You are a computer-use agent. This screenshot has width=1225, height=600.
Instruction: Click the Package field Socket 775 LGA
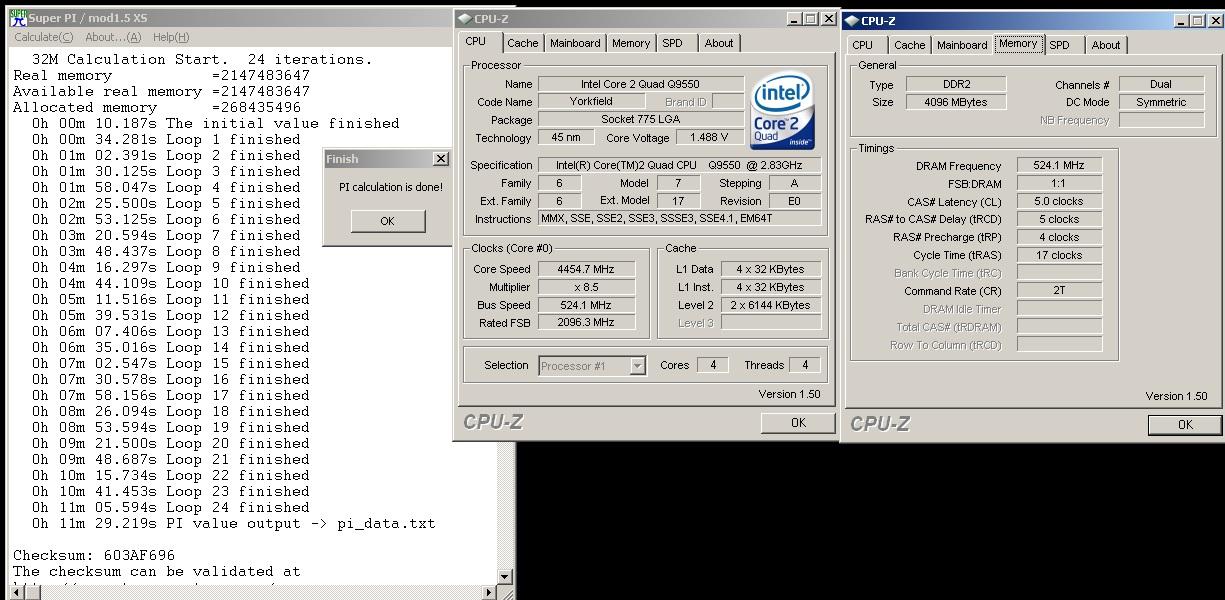pyautogui.click(x=641, y=120)
